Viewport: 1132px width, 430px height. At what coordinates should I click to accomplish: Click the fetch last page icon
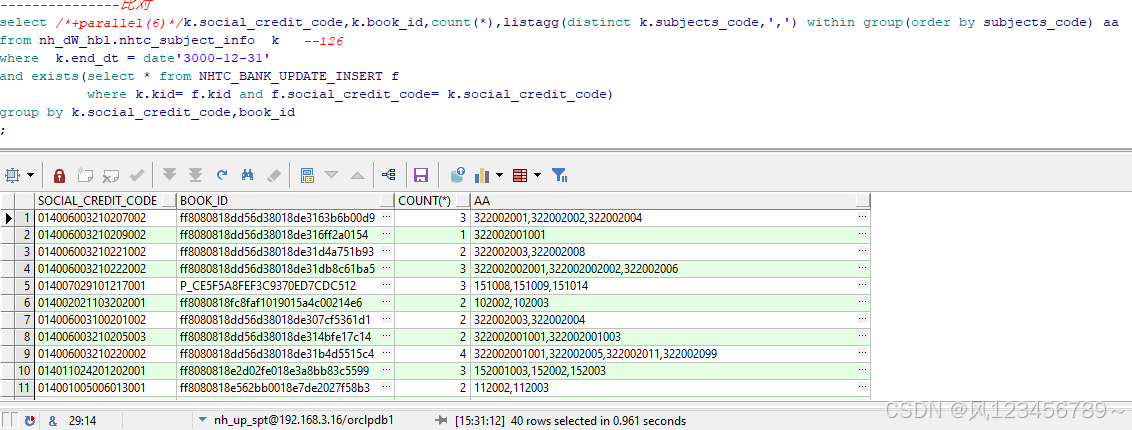(195, 175)
